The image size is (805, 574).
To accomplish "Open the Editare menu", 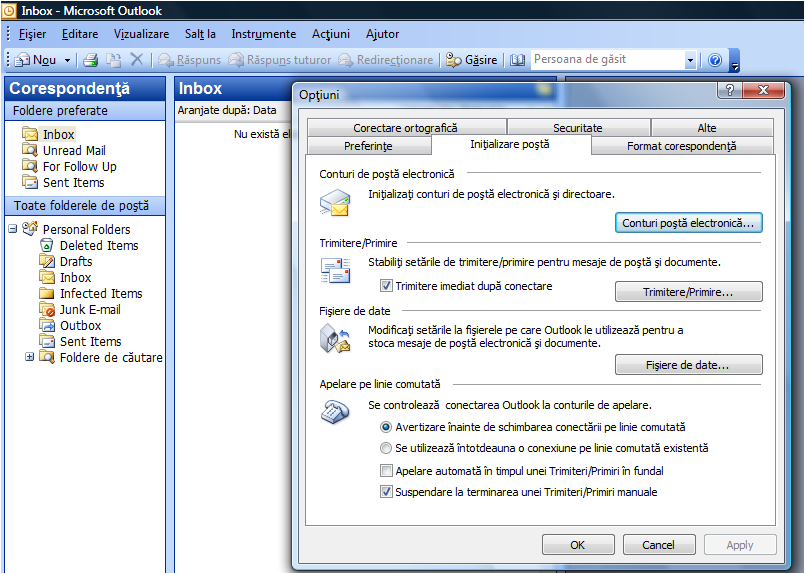I will coord(80,34).
